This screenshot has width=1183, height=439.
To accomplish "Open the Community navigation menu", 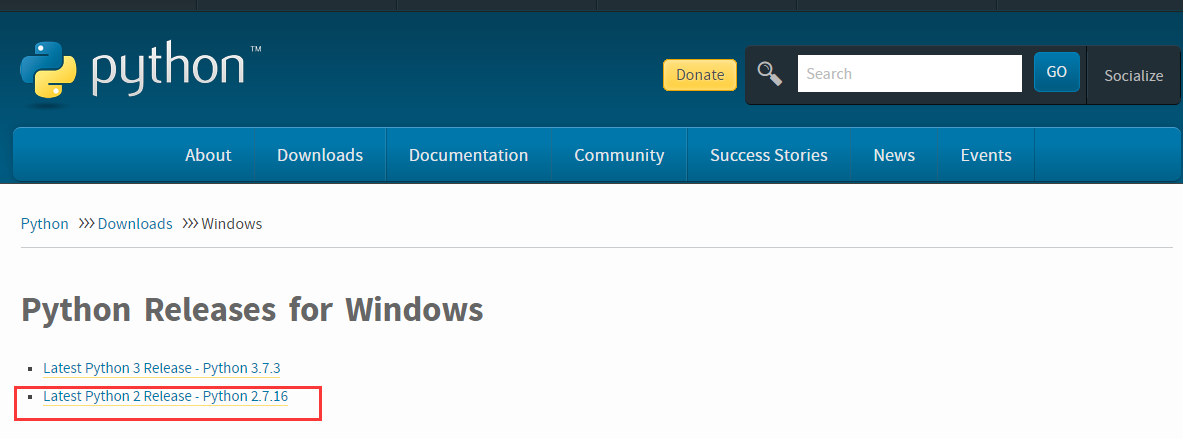I will coord(619,155).
